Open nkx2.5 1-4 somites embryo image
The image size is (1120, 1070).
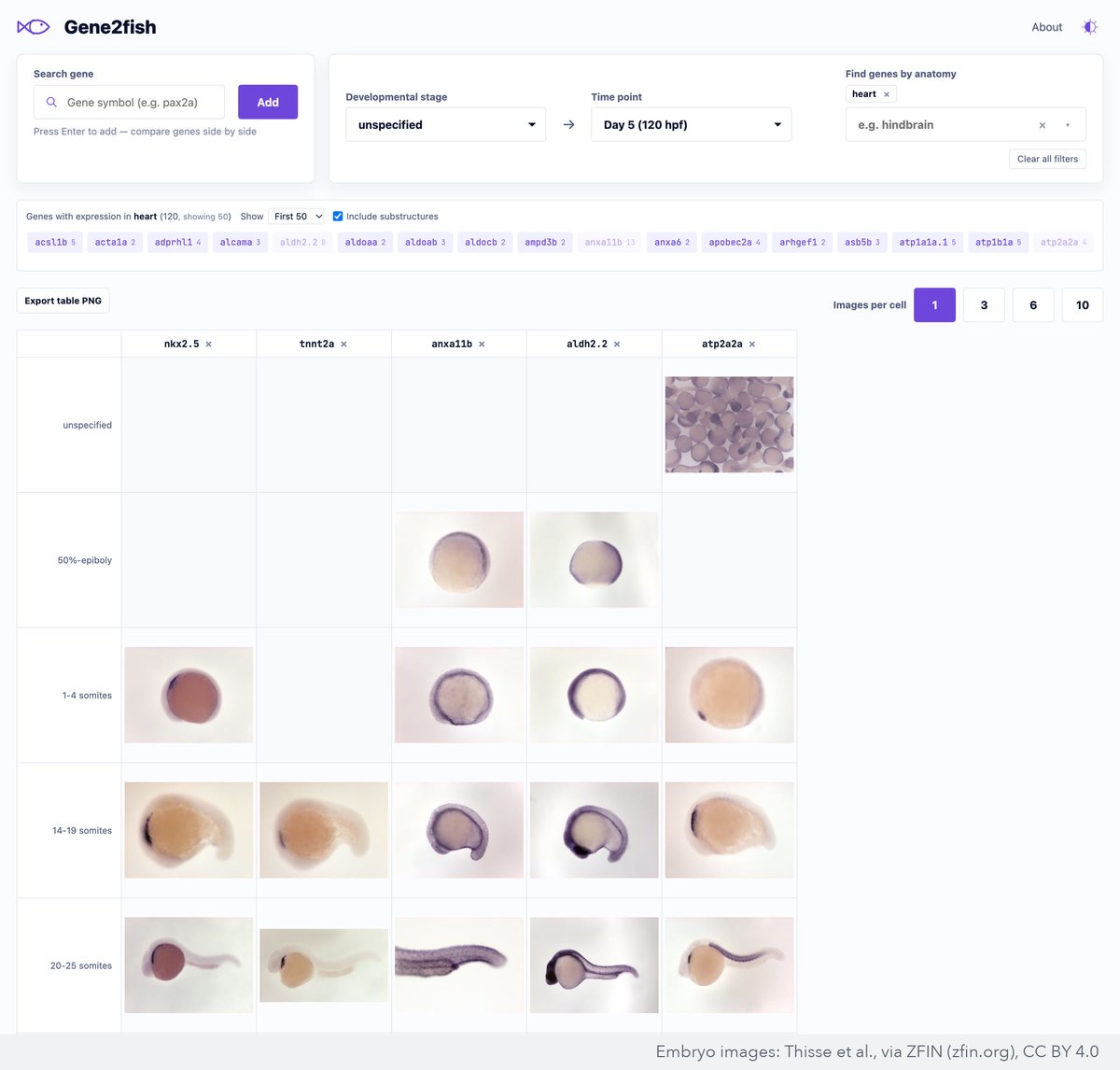coord(189,696)
